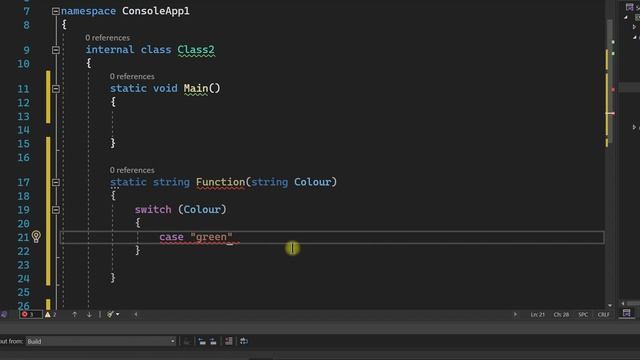Click Solution Explorer icon below side panel
This screenshot has width=640, height=360.
coord(627,313)
